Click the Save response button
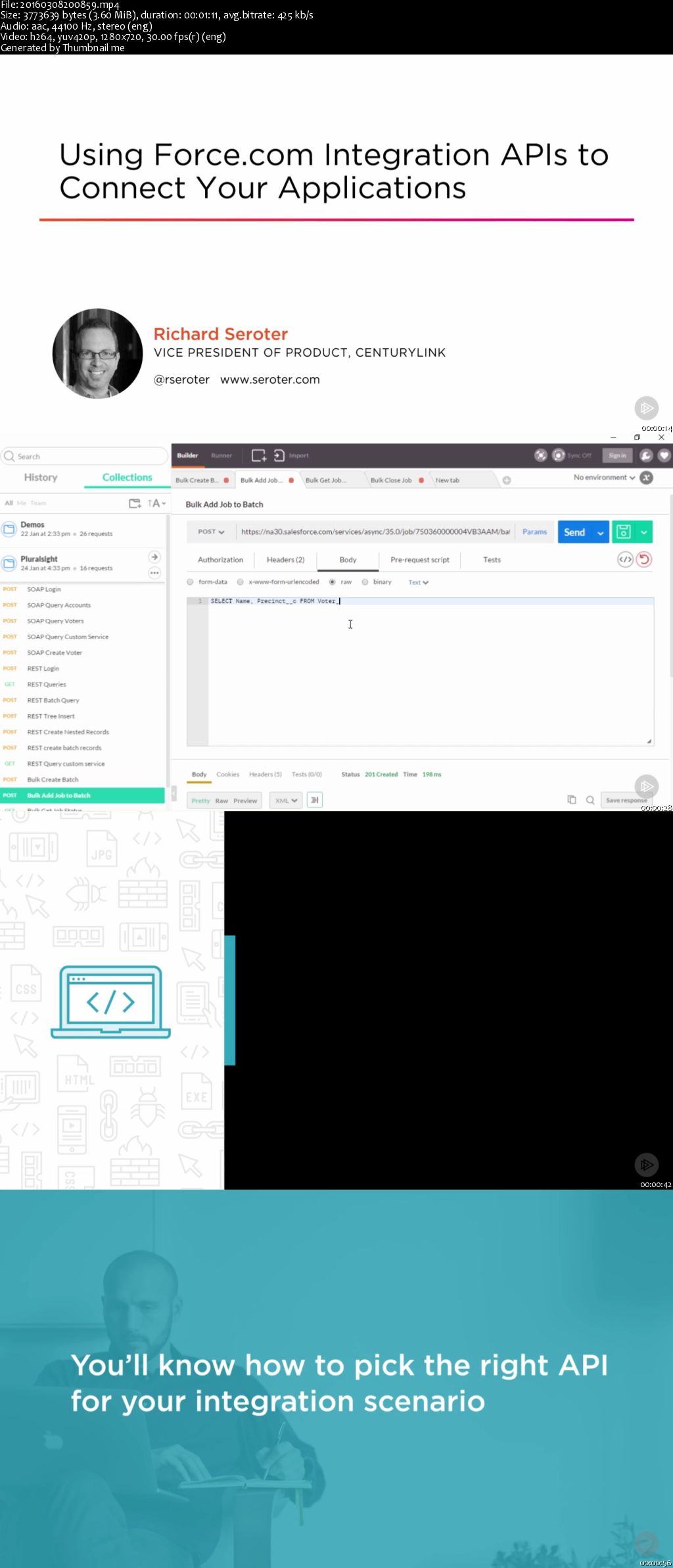The height and width of the screenshot is (1568, 673). (x=626, y=800)
